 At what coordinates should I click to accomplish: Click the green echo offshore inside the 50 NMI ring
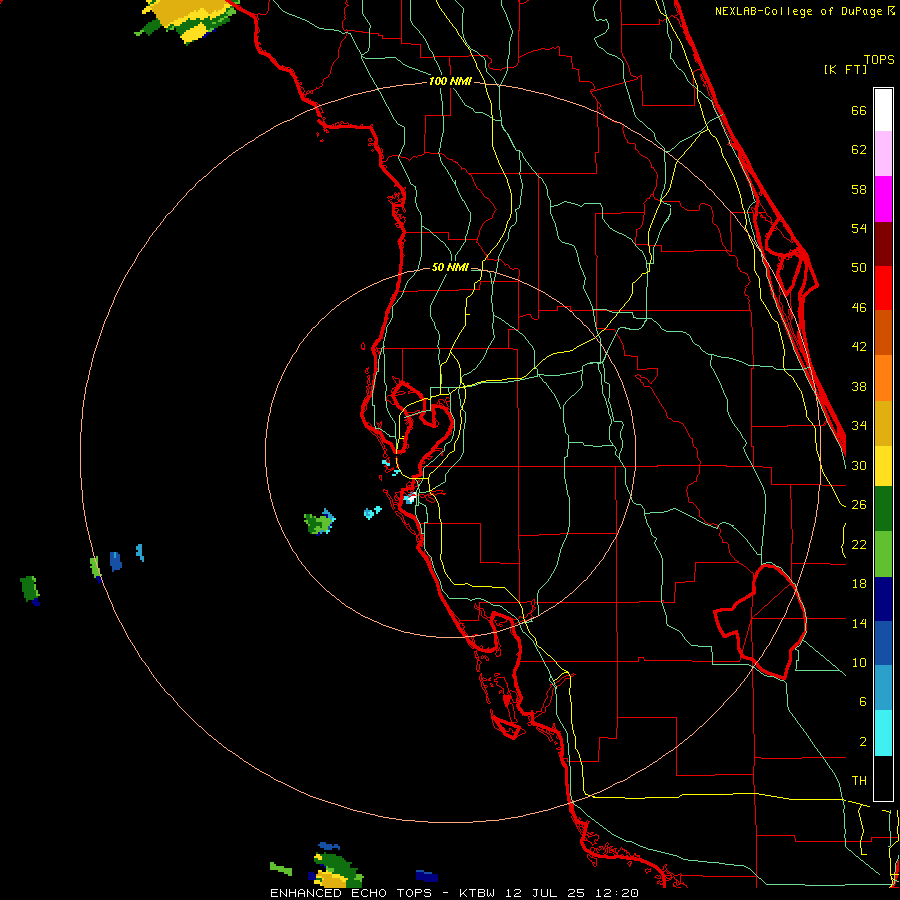coord(319,522)
